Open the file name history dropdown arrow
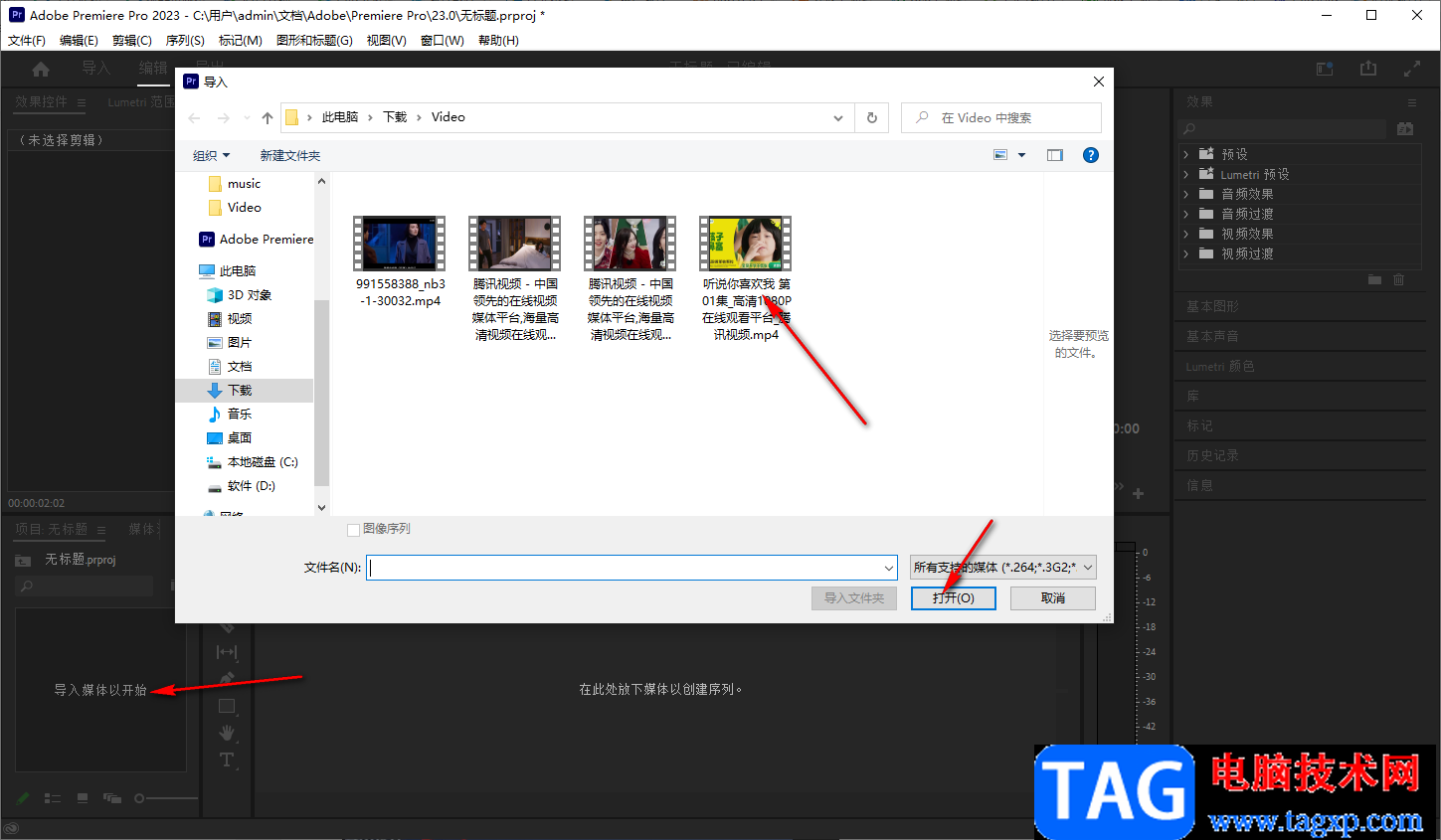The width and height of the screenshot is (1441, 840). (889, 568)
